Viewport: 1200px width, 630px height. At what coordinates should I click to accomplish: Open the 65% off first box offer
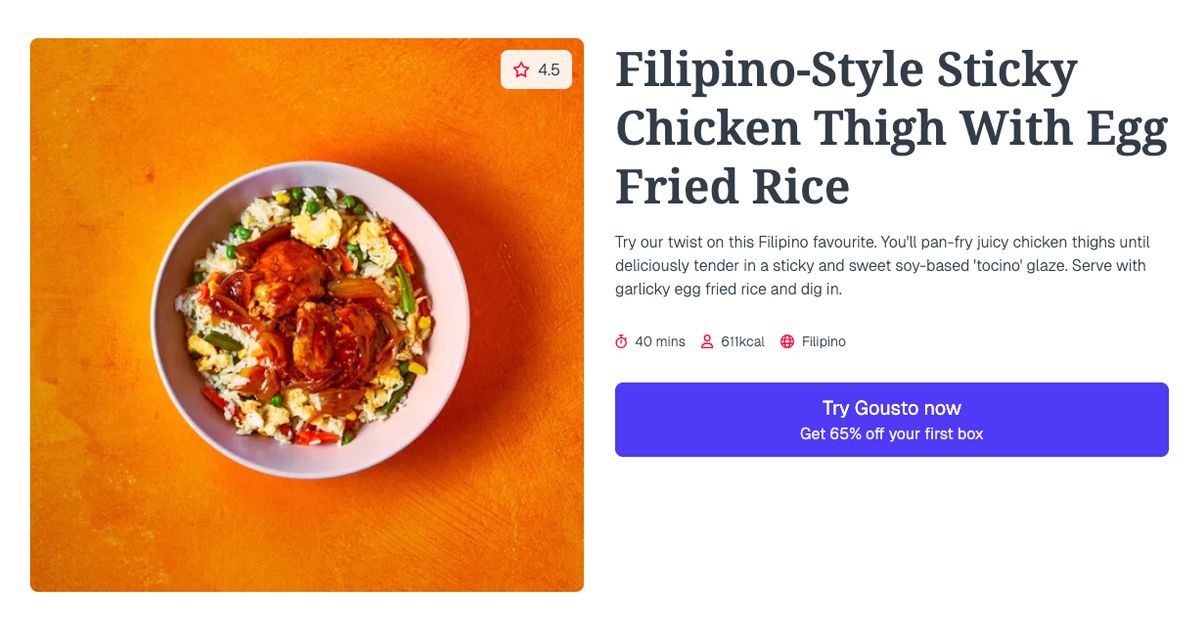(891, 433)
